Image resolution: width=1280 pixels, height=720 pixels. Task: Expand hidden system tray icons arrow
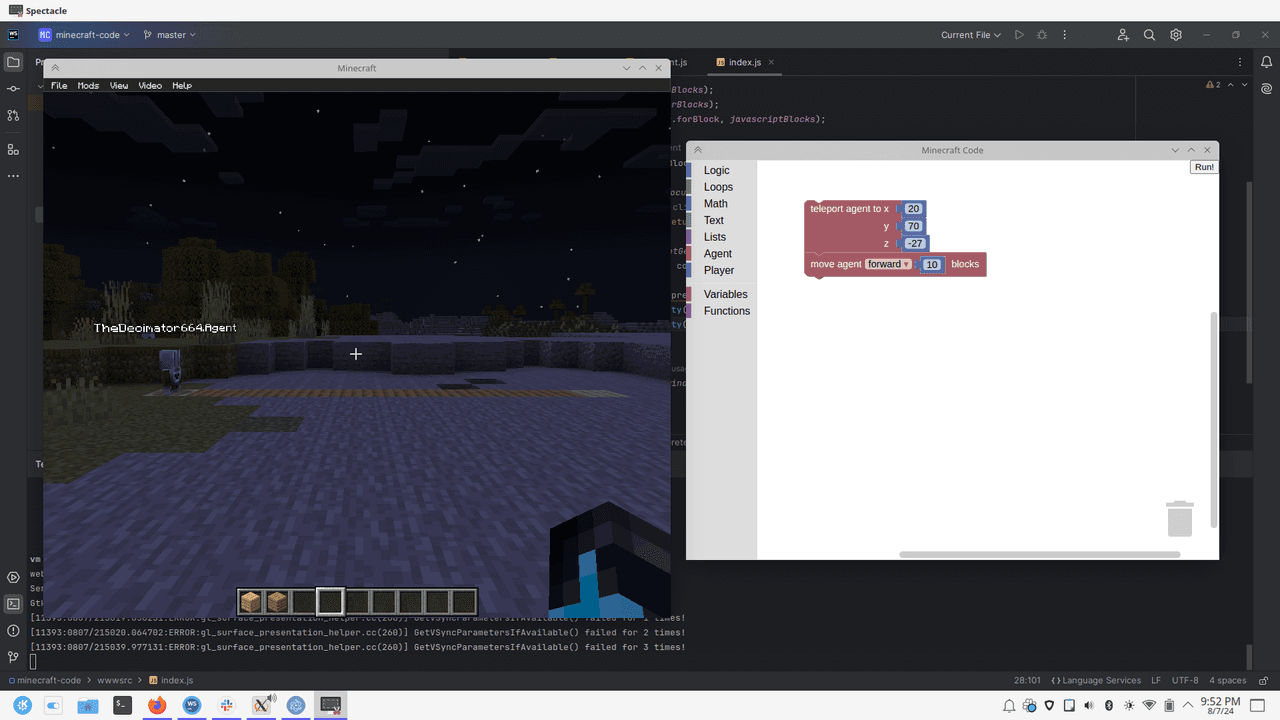pos(1189,706)
